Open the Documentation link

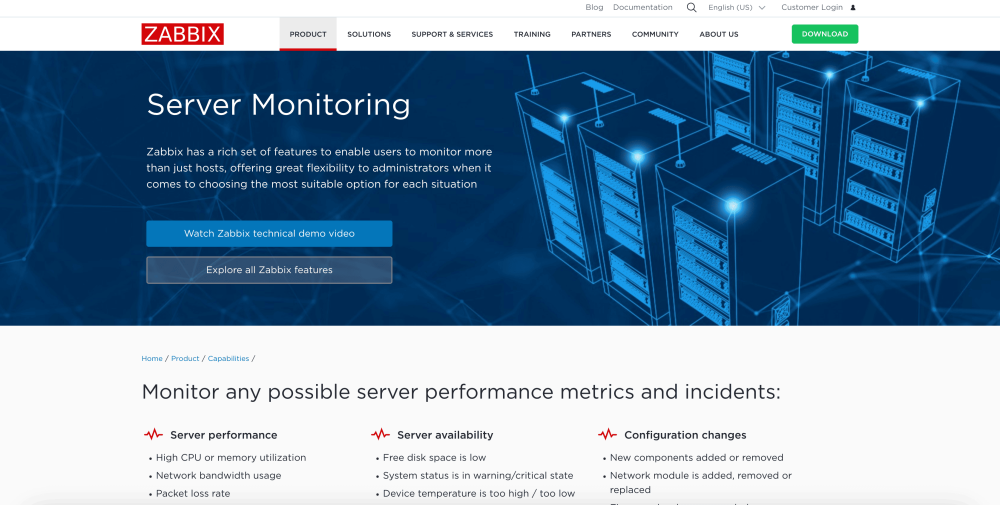tap(643, 8)
